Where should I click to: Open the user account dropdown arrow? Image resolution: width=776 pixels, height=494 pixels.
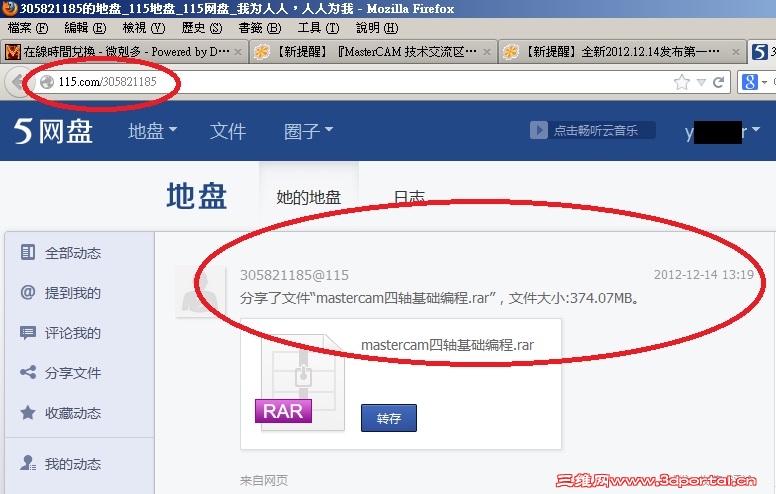click(756, 130)
